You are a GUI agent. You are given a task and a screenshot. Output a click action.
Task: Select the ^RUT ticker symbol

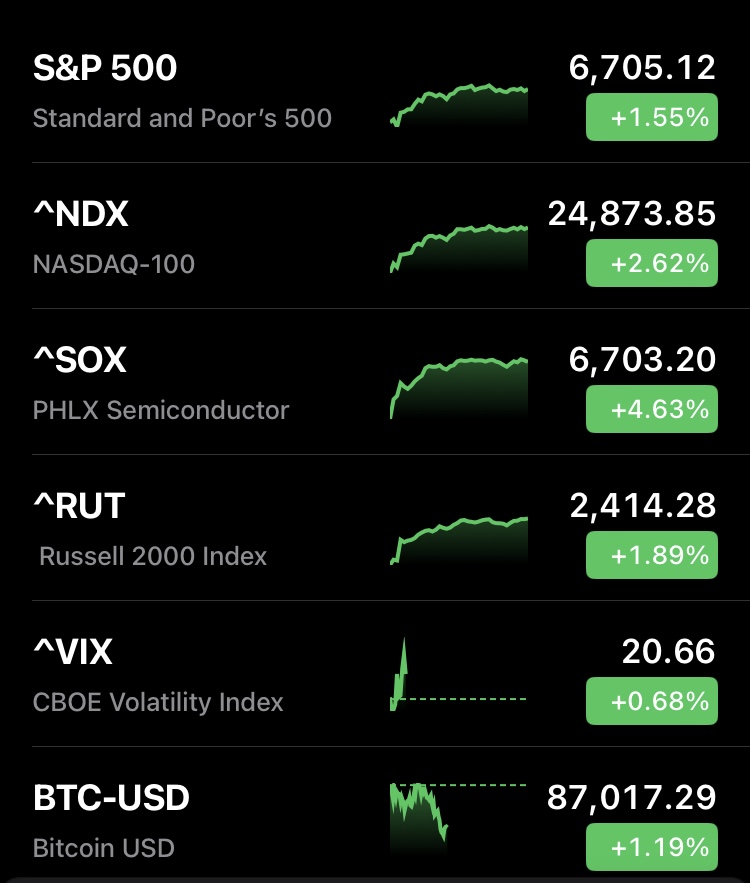click(x=79, y=506)
